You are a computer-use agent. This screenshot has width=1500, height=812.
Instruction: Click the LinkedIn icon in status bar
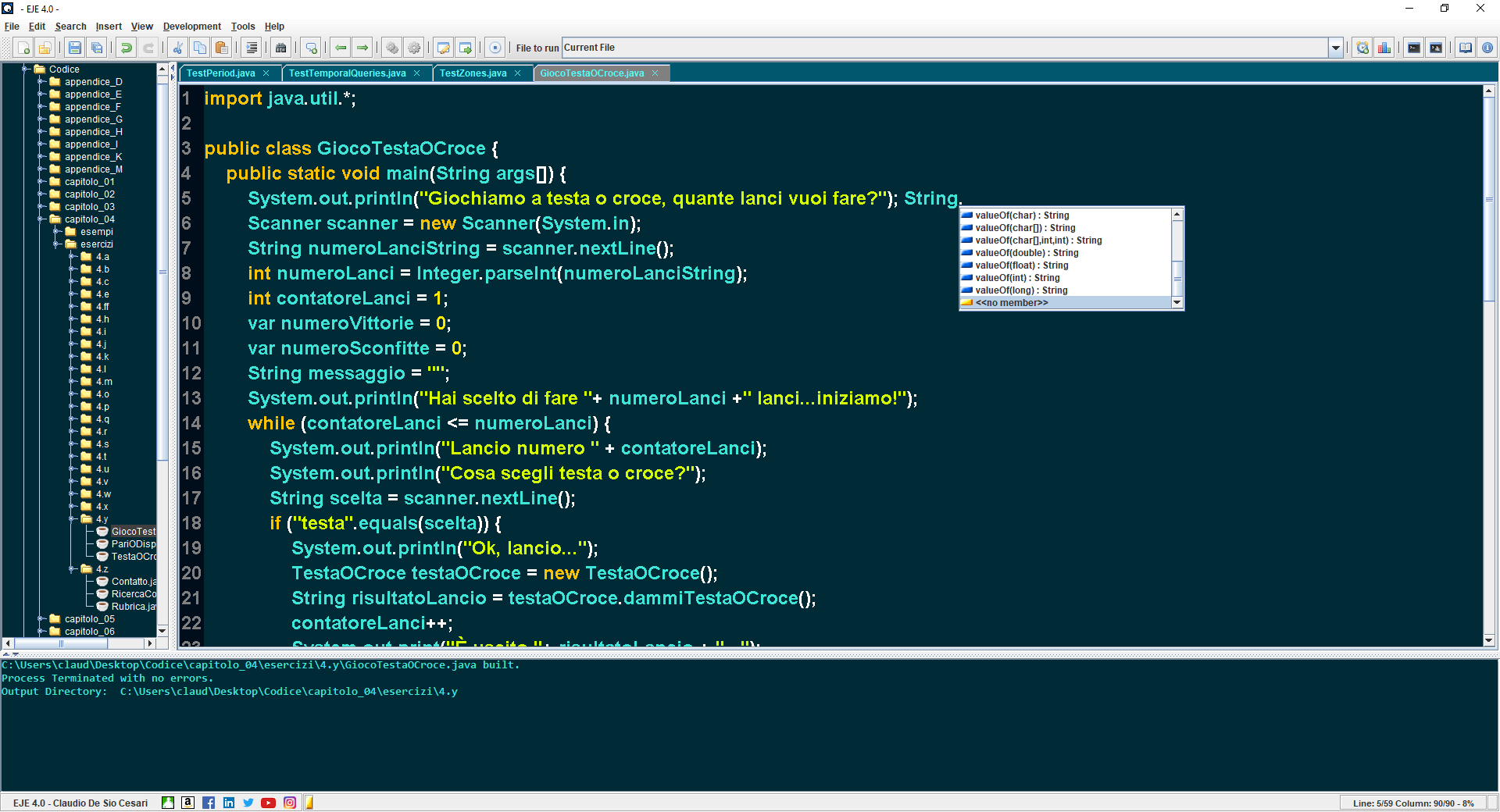228,803
